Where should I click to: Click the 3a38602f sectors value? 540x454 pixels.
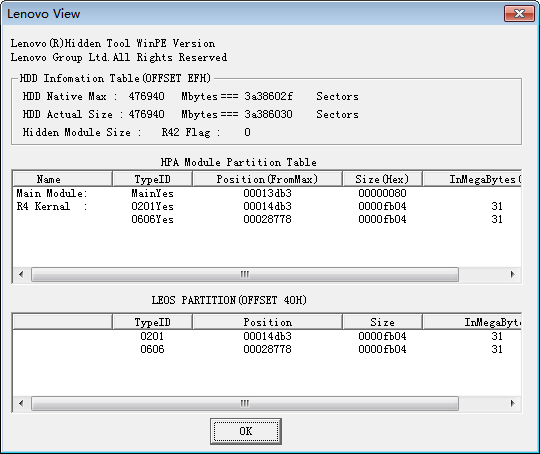(x=268, y=96)
